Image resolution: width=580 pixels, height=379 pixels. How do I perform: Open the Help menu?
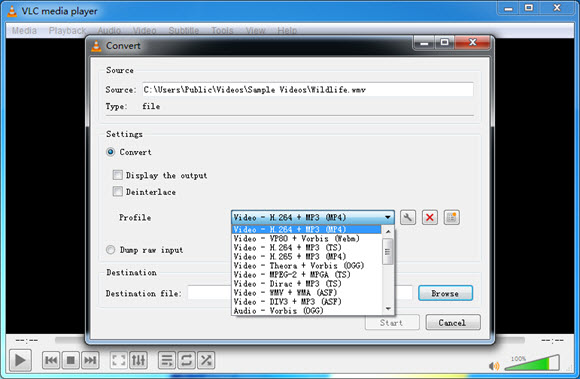click(x=287, y=31)
